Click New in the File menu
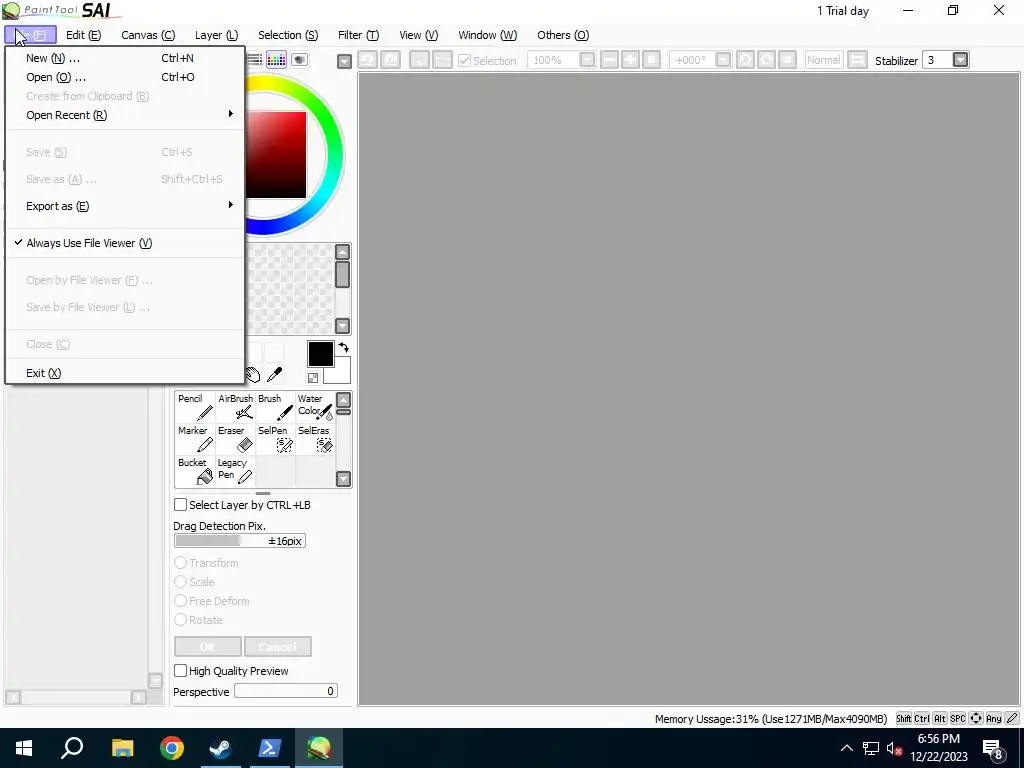Viewport: 1024px width, 768px height. pyautogui.click(x=125, y=58)
